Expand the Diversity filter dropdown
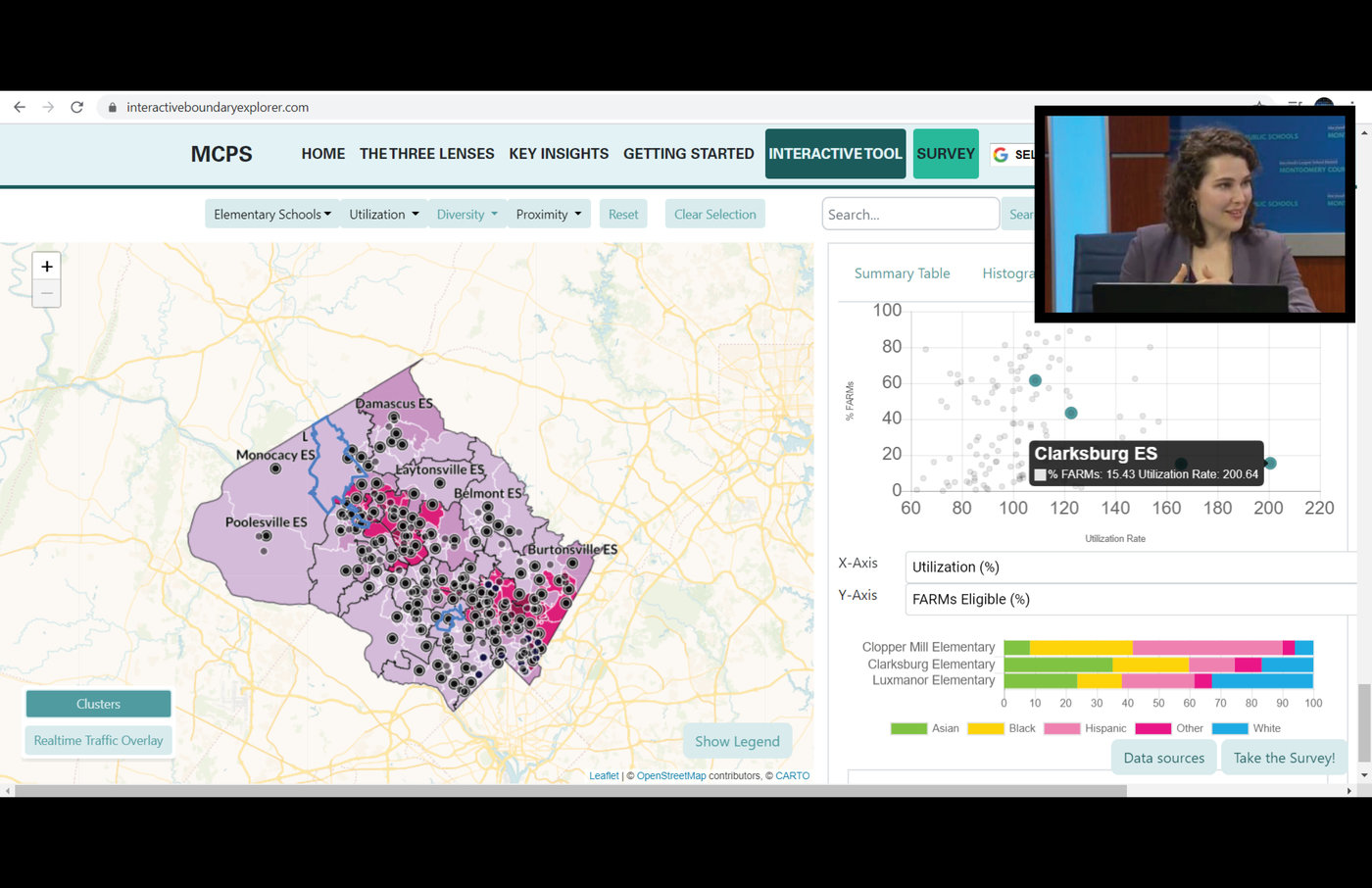Screen dimensions: 1372x888 click(x=467, y=214)
